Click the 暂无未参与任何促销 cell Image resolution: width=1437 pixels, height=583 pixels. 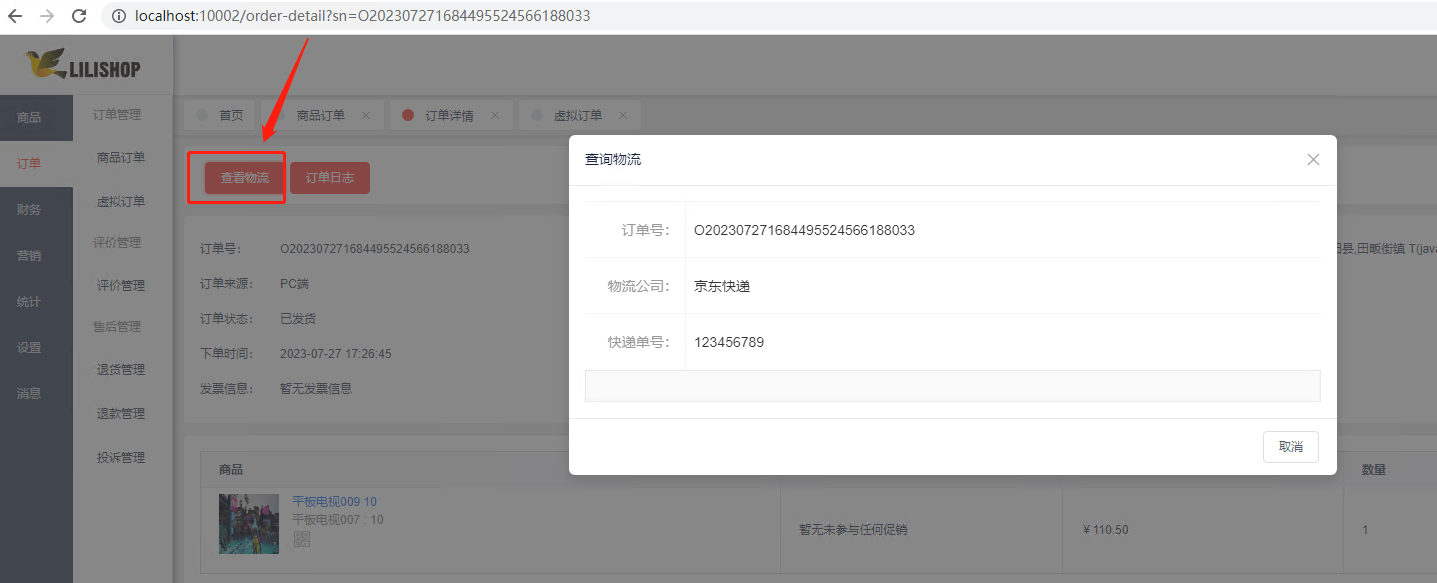coord(852,530)
